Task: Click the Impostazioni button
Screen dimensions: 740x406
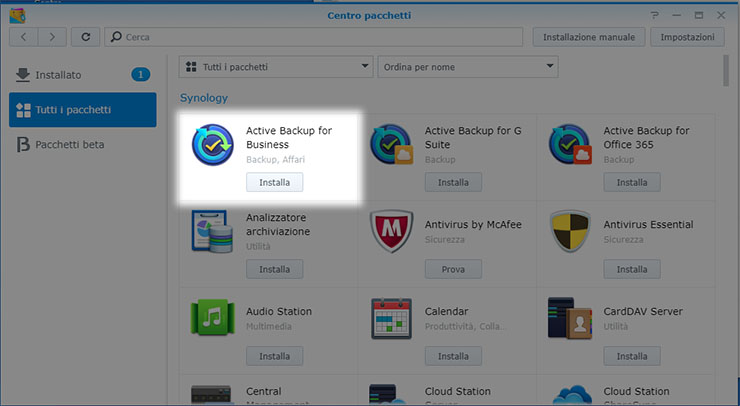Action: (x=687, y=37)
